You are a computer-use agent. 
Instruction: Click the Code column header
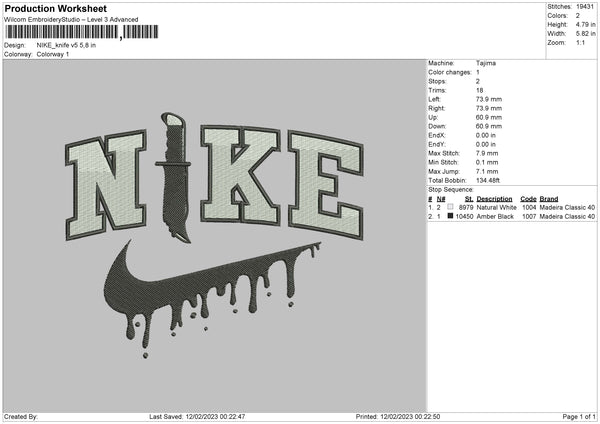click(x=528, y=199)
